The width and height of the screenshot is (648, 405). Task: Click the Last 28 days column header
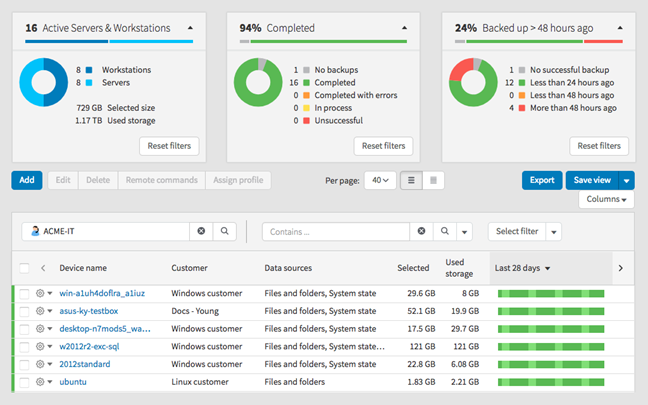pos(523,268)
